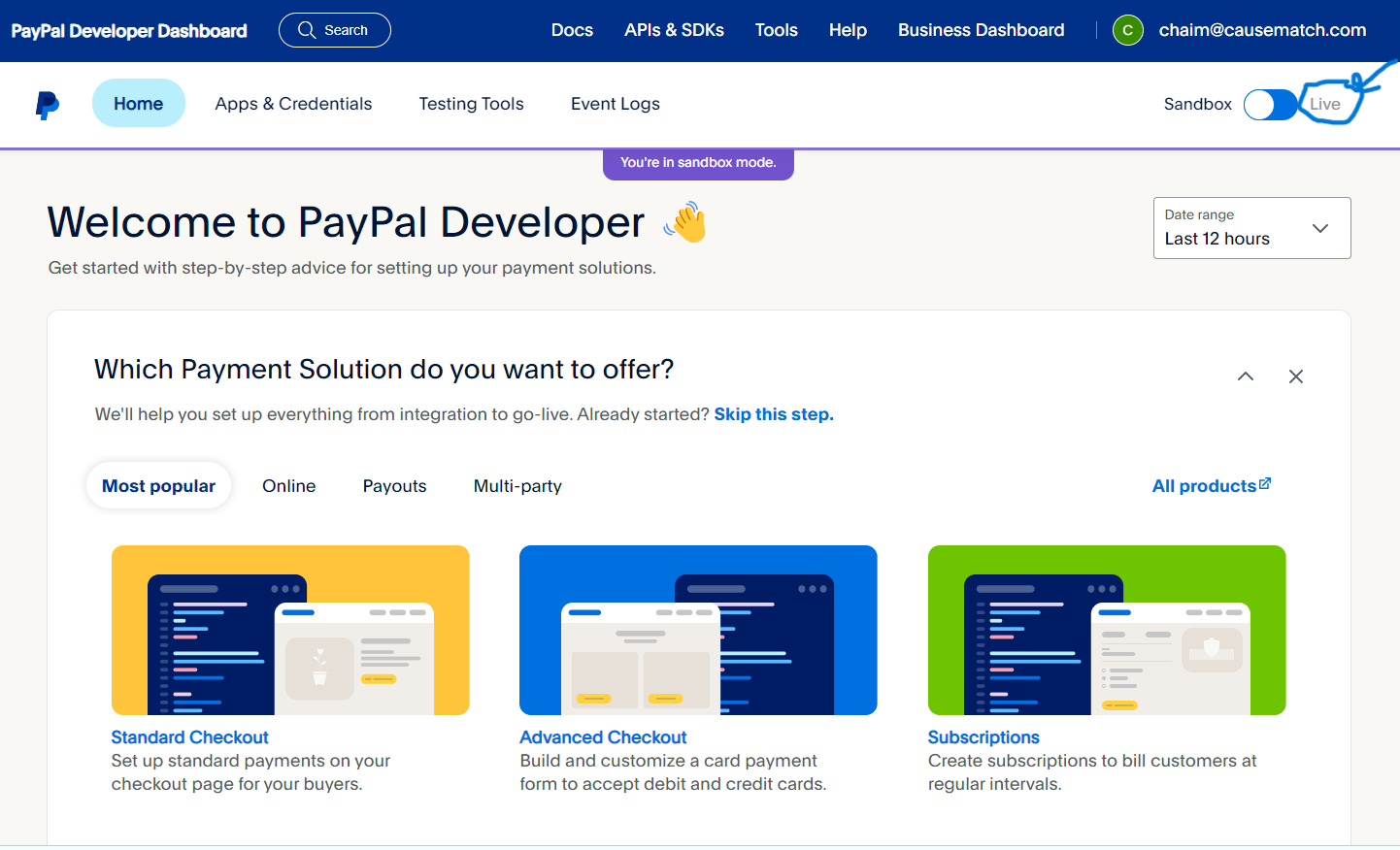Screen dimensions: 1400x850
Task: Click the Live mode label
Action: point(1324,105)
